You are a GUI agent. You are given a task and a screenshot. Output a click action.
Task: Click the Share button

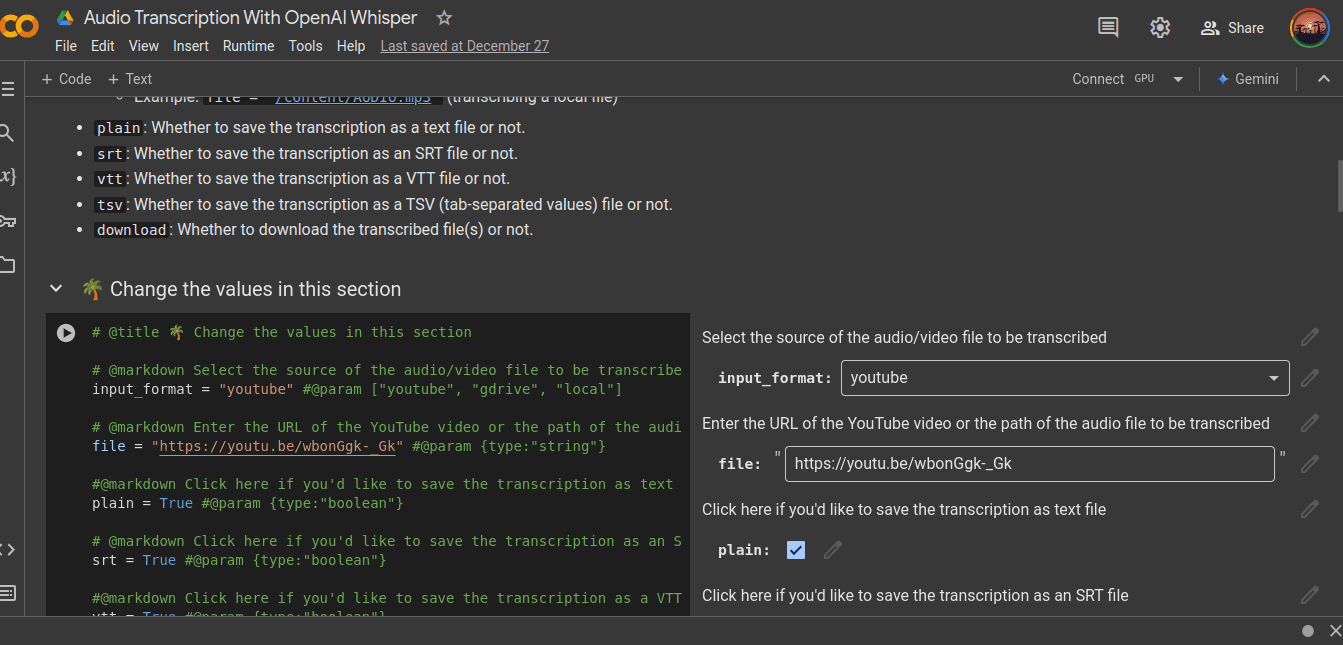coord(1232,28)
